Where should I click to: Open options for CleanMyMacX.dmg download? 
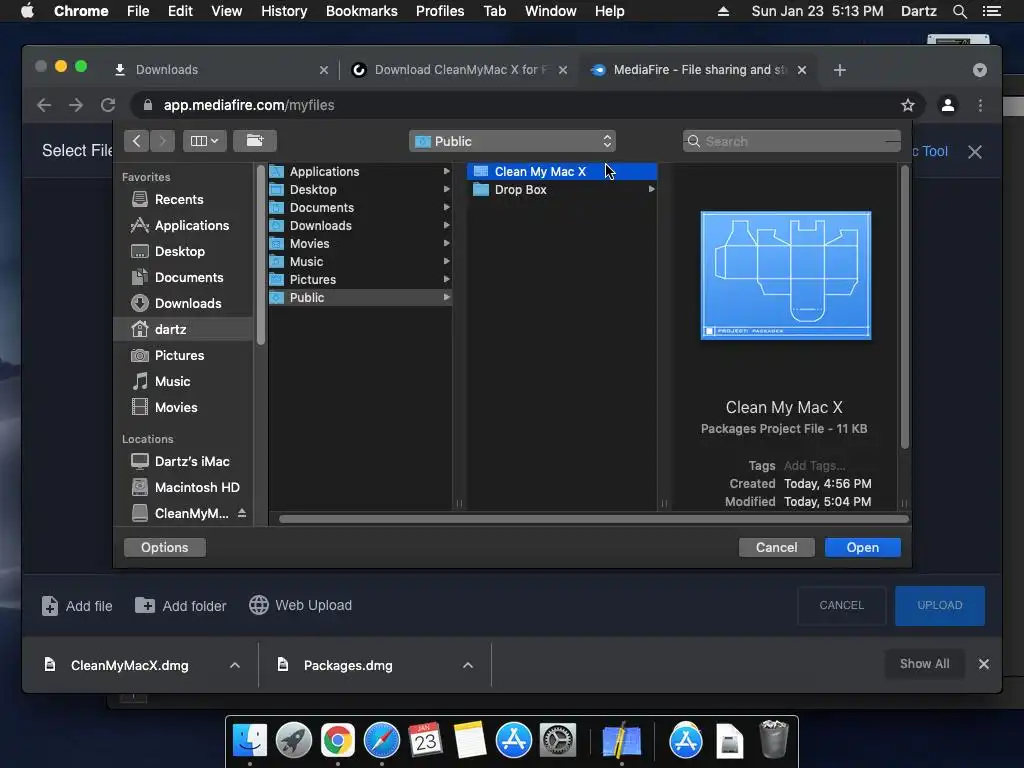pos(234,665)
